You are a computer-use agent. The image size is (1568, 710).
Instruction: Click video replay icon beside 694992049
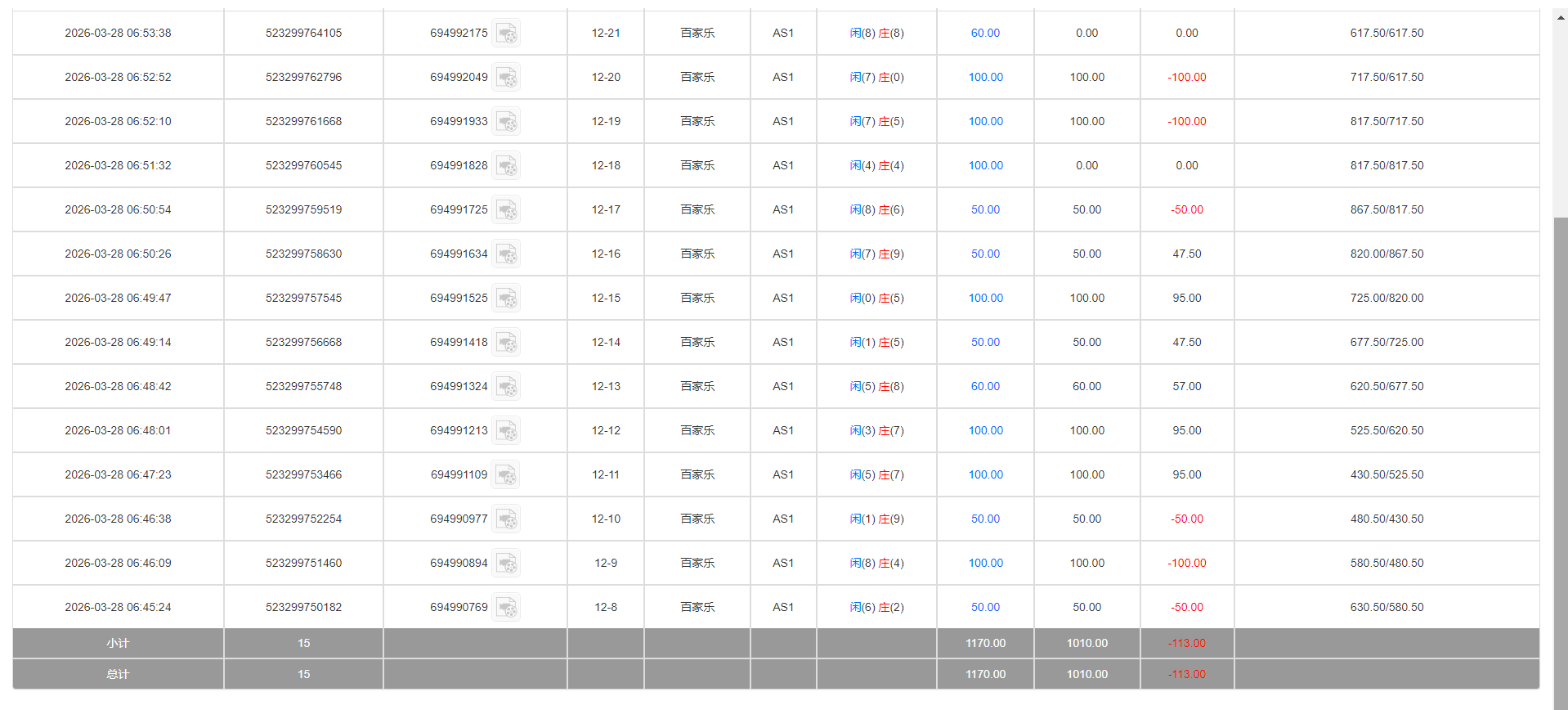pyautogui.click(x=506, y=78)
